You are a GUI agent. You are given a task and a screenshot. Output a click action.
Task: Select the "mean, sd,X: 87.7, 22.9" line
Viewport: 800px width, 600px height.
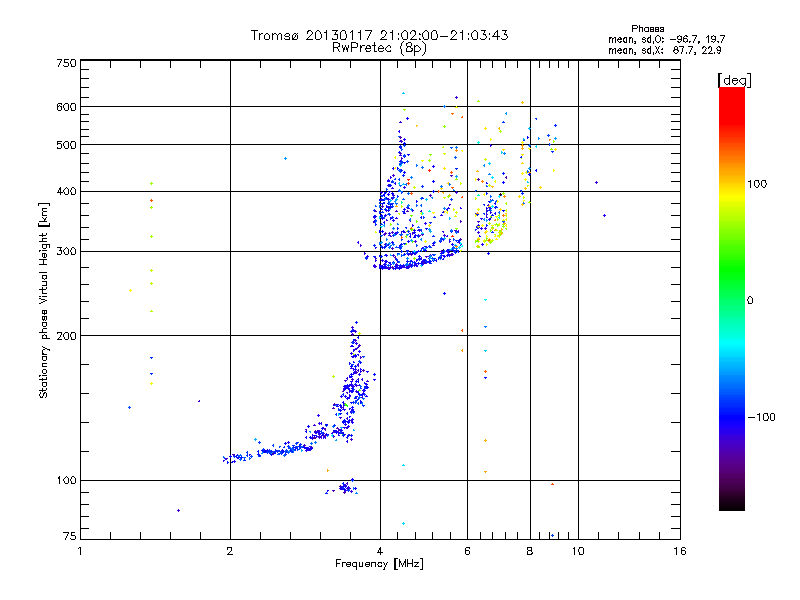click(x=664, y=50)
